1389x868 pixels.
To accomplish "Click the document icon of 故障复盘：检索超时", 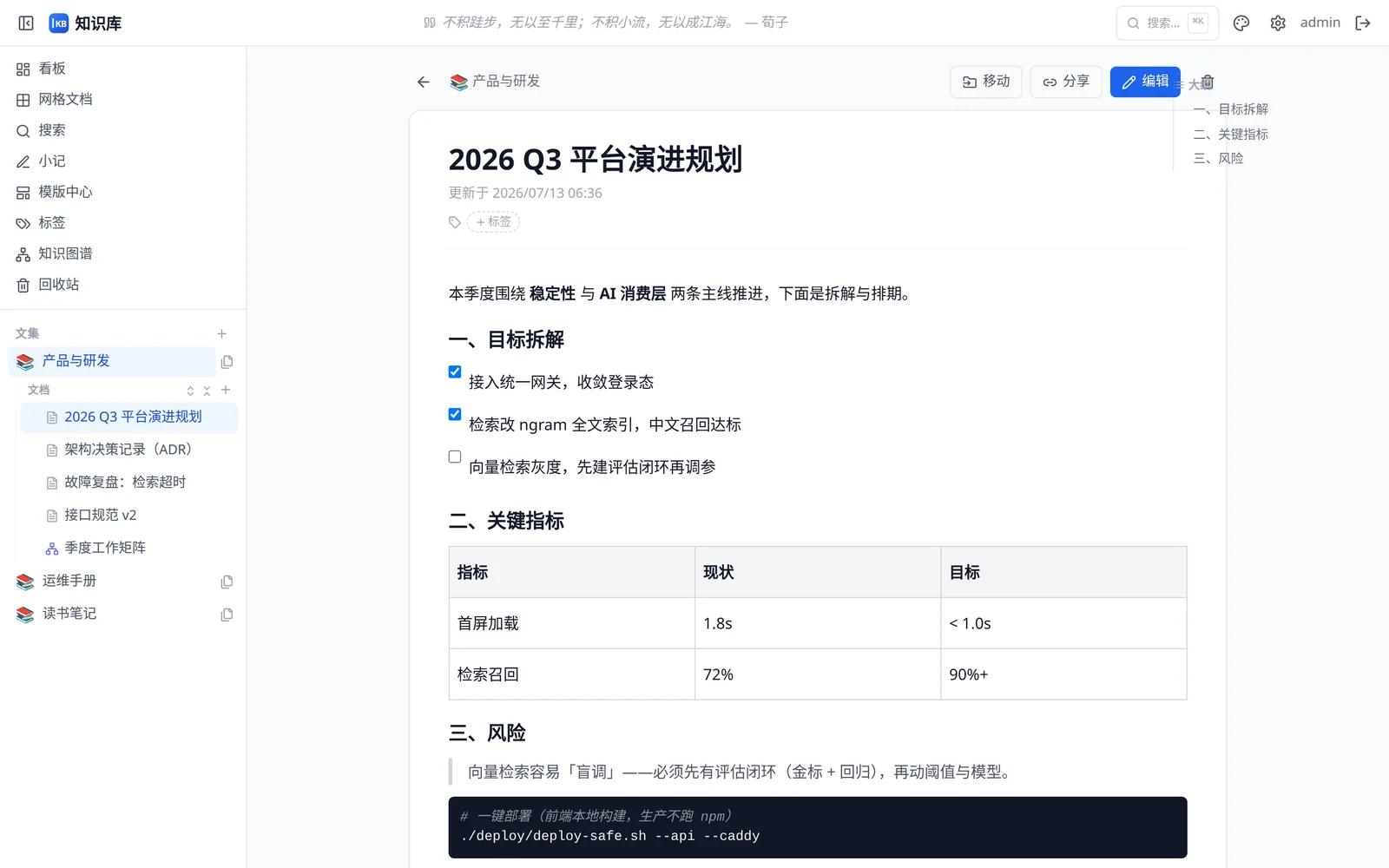I will (x=52, y=483).
